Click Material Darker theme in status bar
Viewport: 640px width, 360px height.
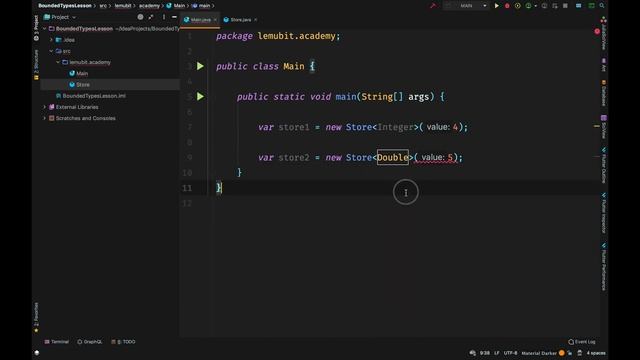point(539,353)
